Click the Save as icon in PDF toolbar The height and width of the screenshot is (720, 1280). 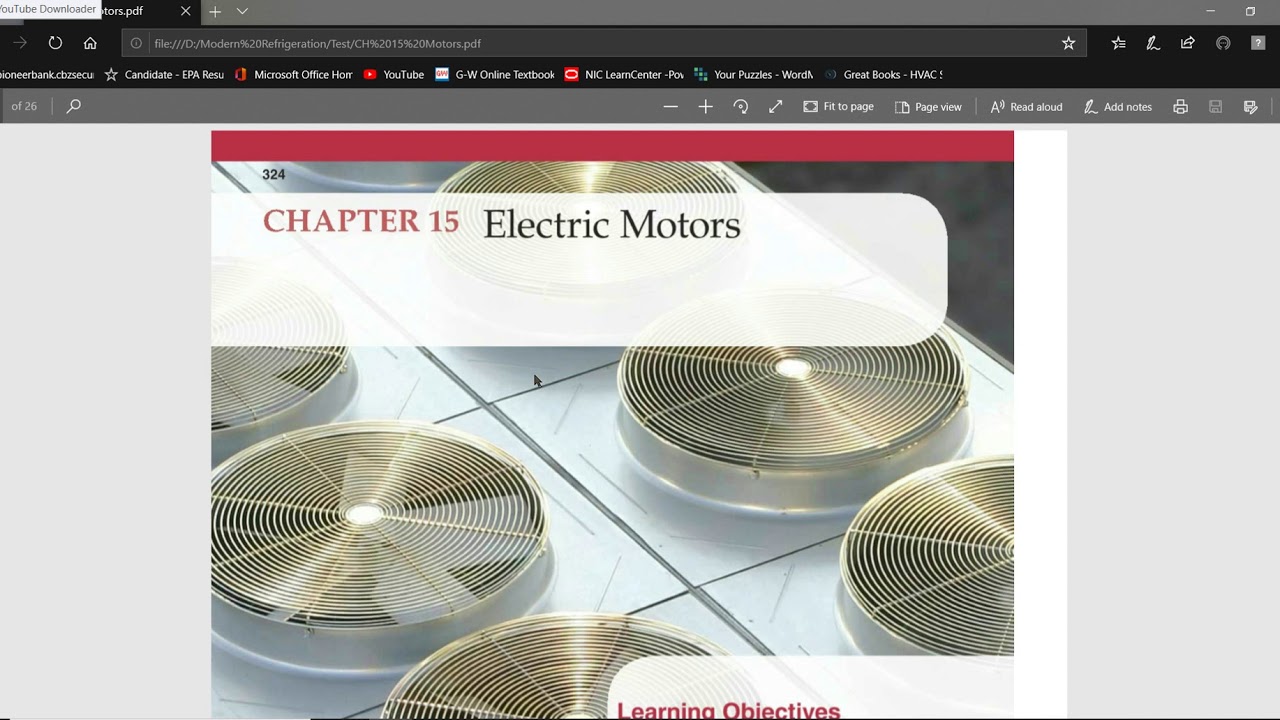1250,106
